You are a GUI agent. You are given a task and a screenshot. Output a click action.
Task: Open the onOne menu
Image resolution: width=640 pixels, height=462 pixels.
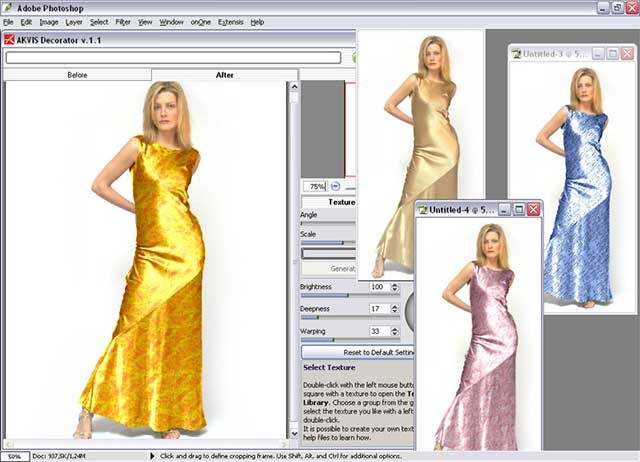click(200, 21)
